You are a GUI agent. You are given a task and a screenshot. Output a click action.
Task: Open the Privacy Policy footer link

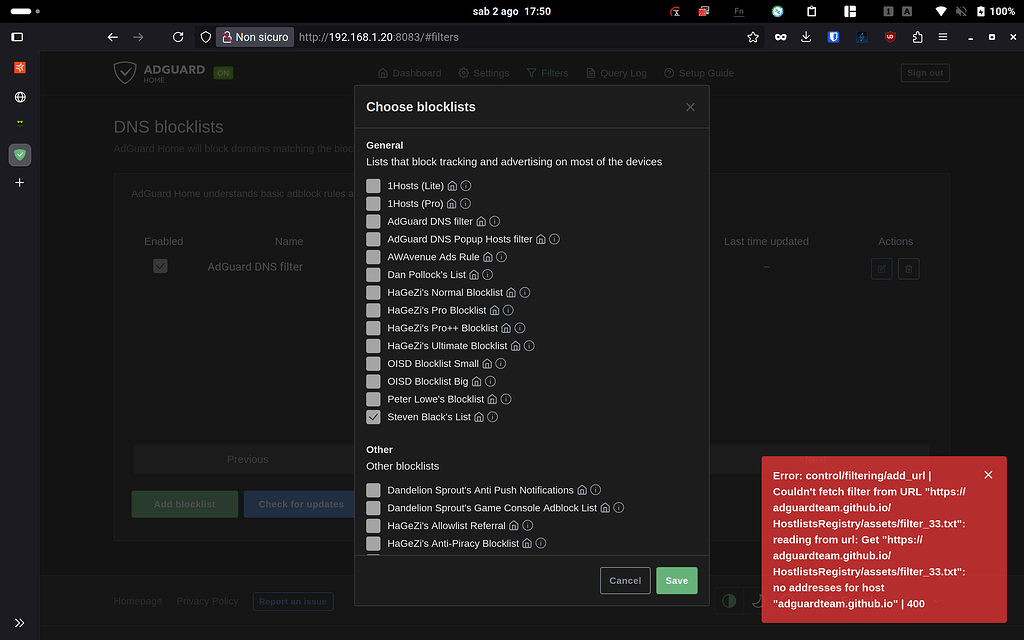click(207, 601)
